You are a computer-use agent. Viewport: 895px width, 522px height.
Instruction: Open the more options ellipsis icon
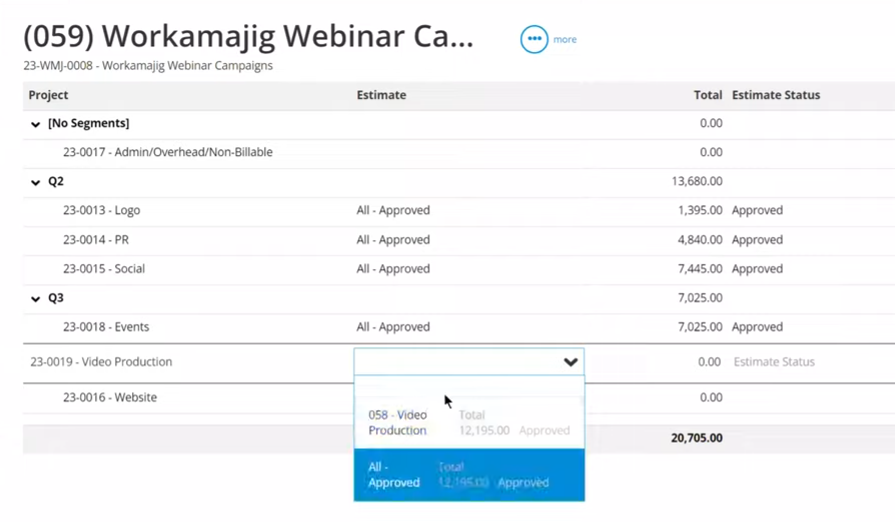[x=534, y=39]
